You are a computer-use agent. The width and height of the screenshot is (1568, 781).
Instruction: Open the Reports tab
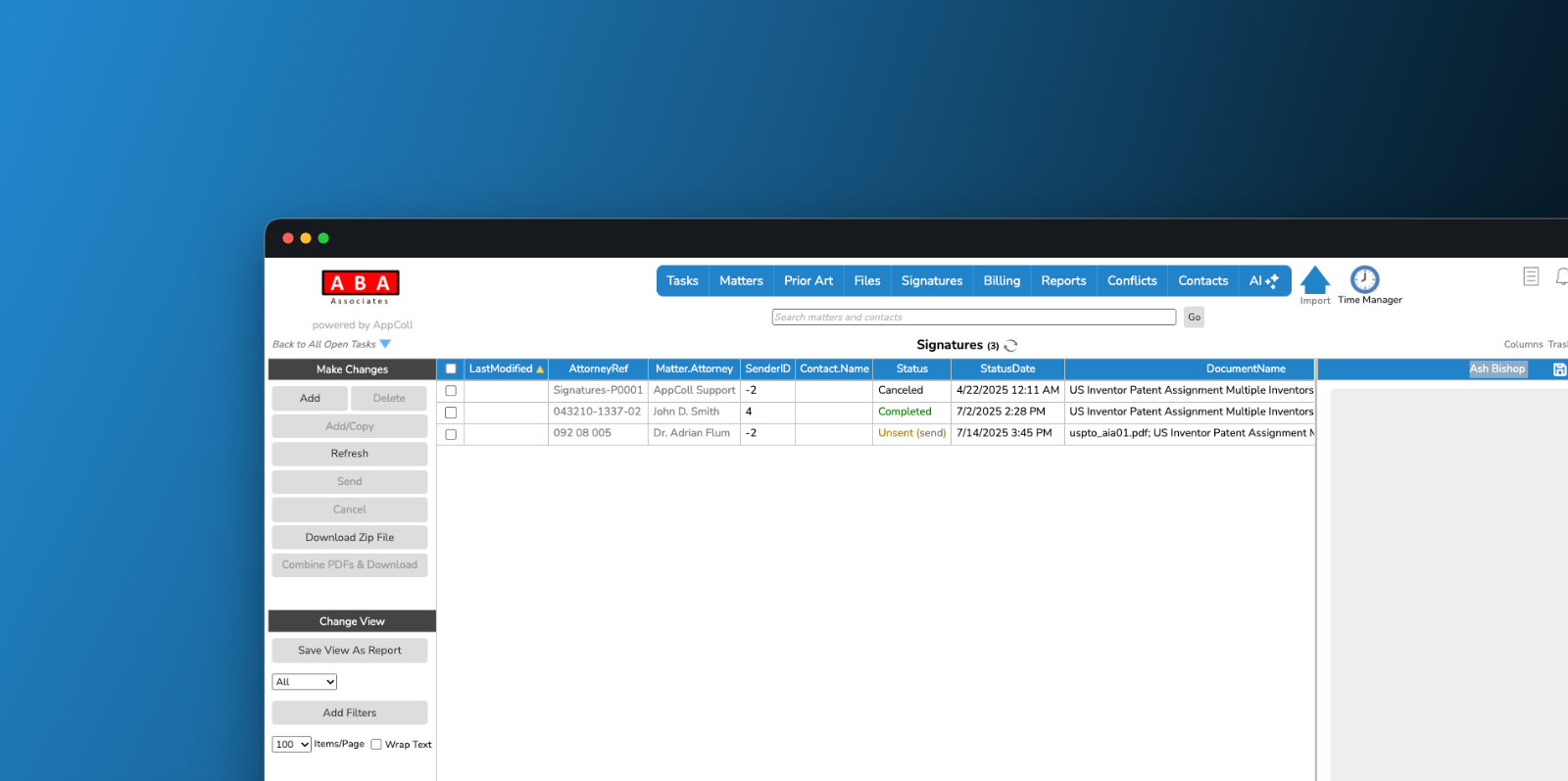(x=1063, y=281)
